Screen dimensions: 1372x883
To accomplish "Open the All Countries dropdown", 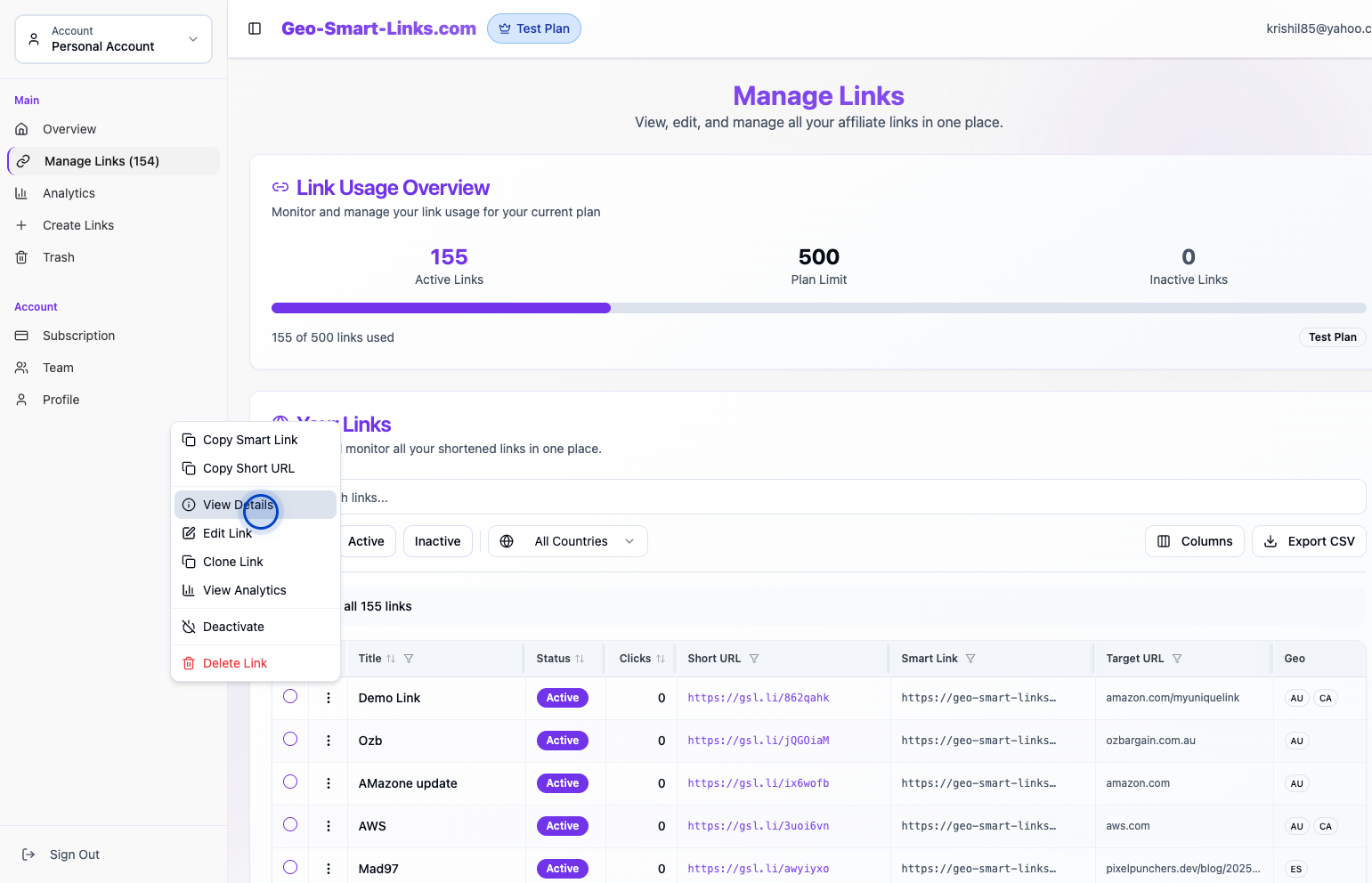I will (x=568, y=541).
